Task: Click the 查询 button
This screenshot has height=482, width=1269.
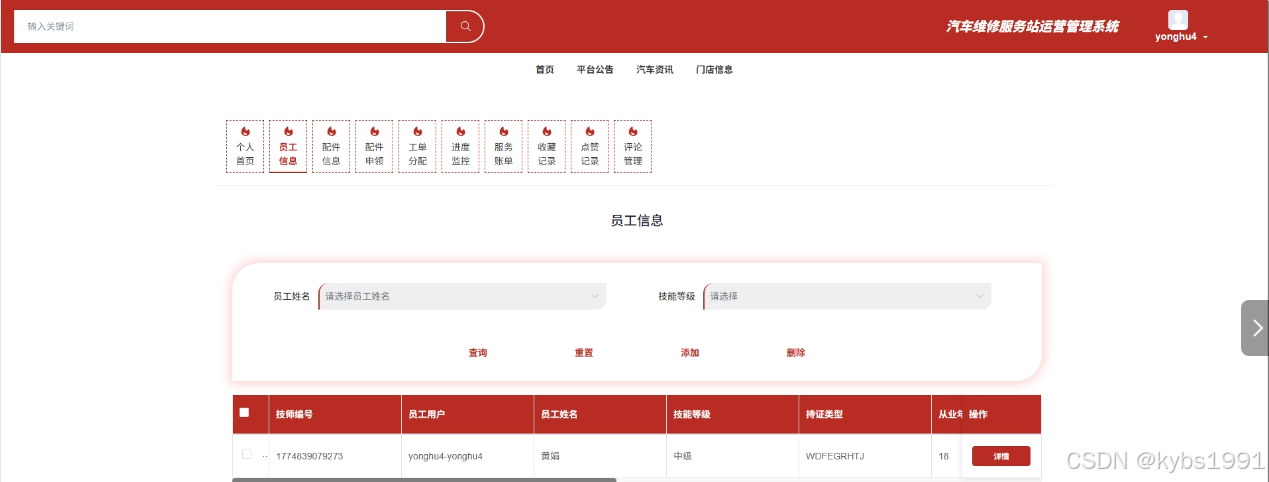Action: point(478,353)
